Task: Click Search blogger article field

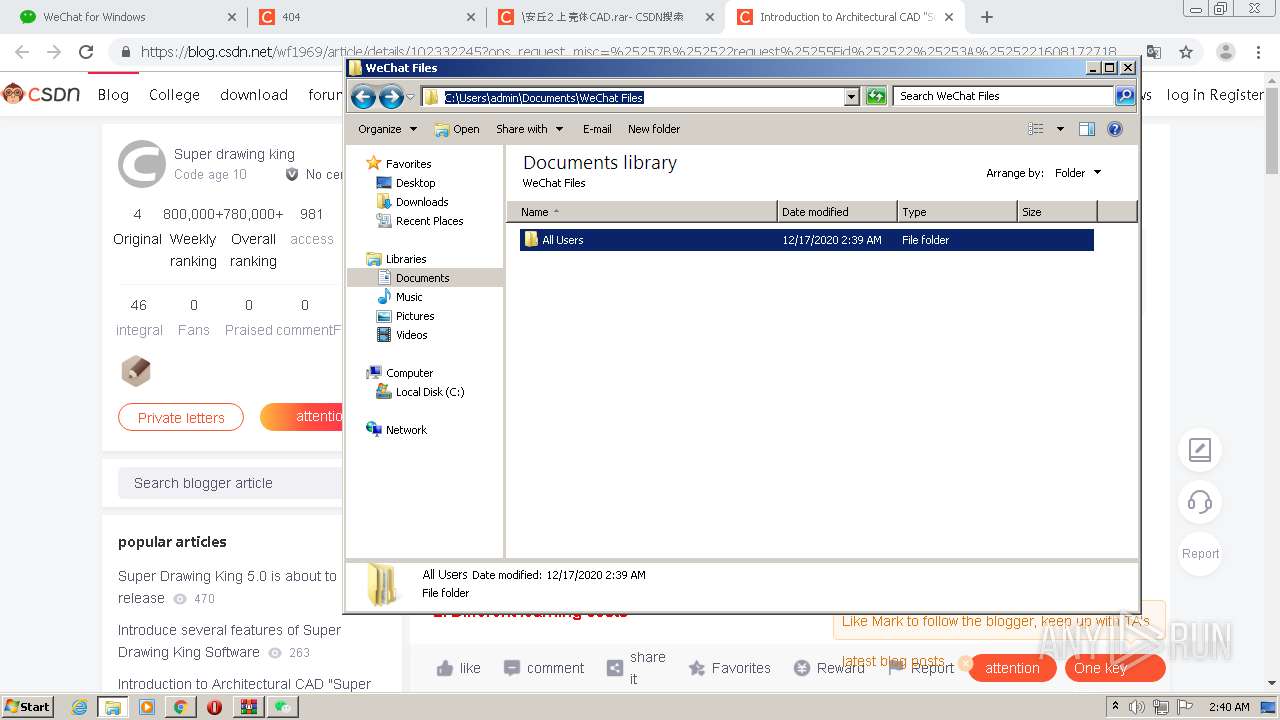Action: click(x=230, y=483)
